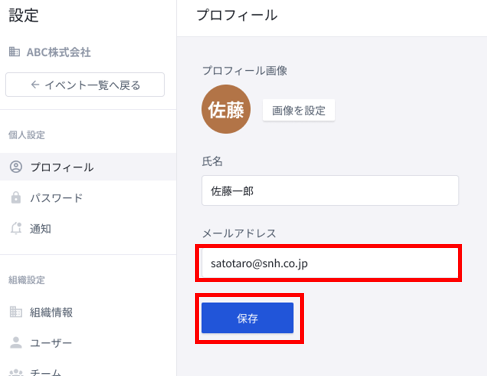Open the プロフィール menu item
Image resolution: width=487 pixels, height=376 pixels.
[88, 167]
